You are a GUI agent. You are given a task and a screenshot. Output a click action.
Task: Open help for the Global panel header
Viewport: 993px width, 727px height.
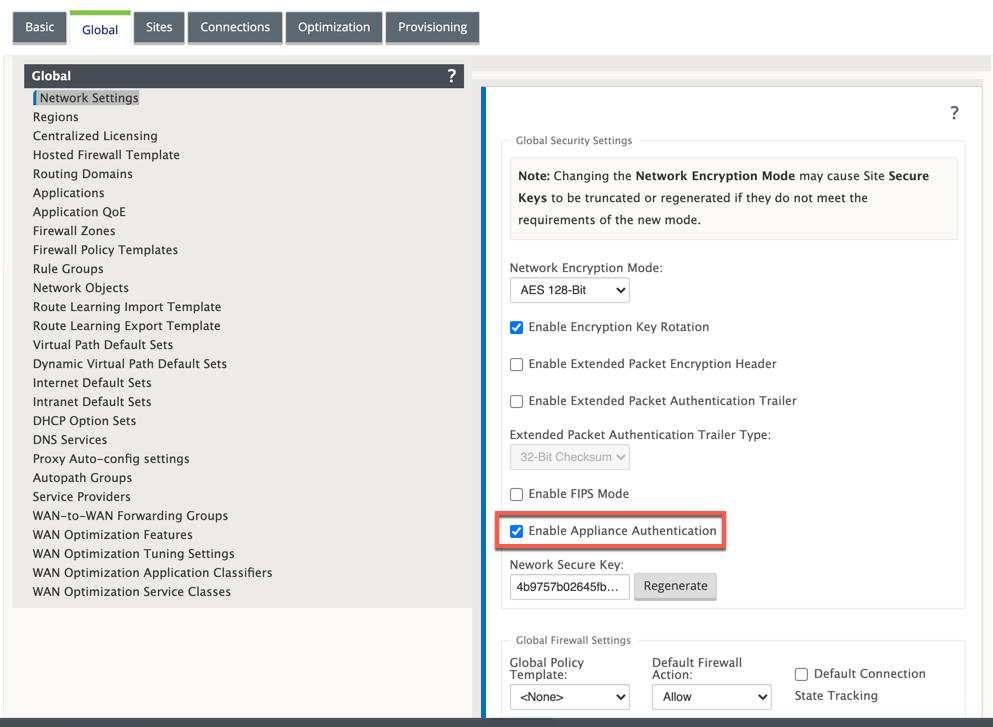pyautogui.click(x=452, y=76)
